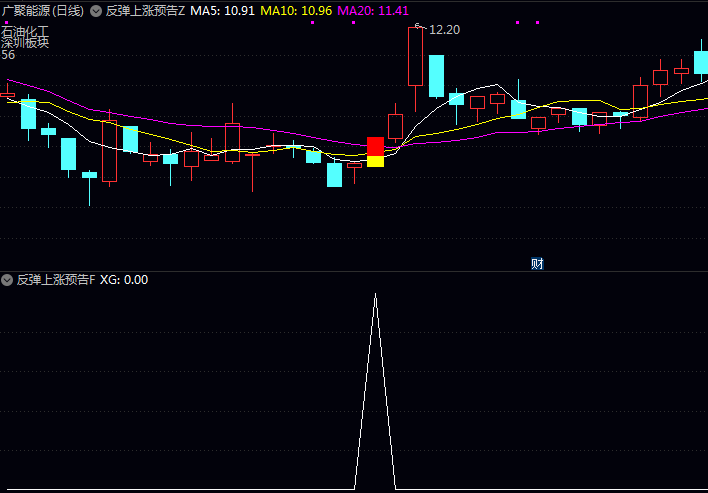Expand the 反弹上涨预告F indicator menu arrow
The width and height of the screenshot is (708, 493).
pos(8,280)
